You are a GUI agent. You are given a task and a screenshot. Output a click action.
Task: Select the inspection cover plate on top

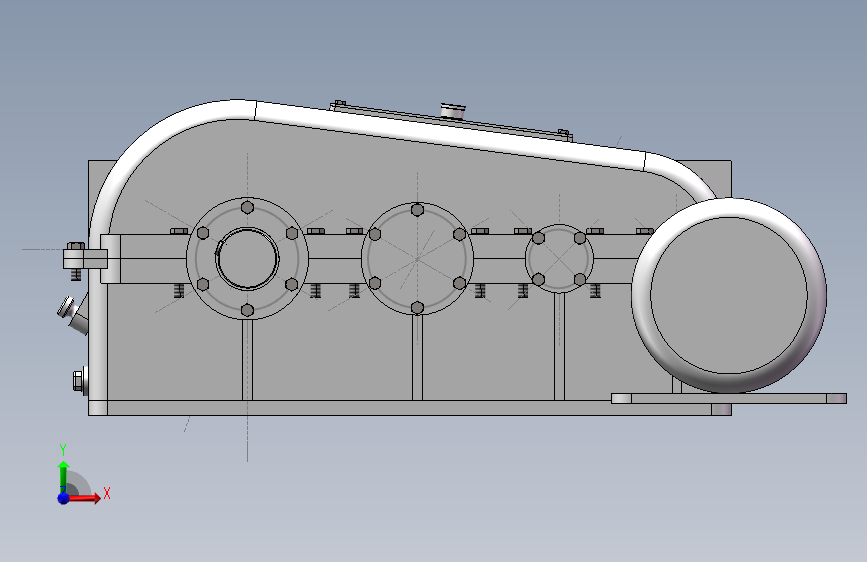451,121
